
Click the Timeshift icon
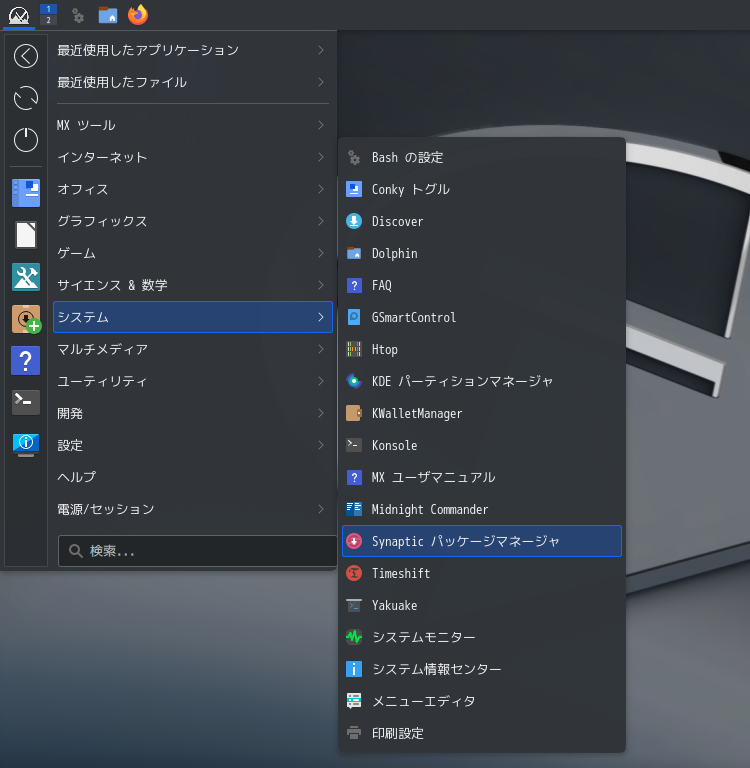tap(354, 573)
